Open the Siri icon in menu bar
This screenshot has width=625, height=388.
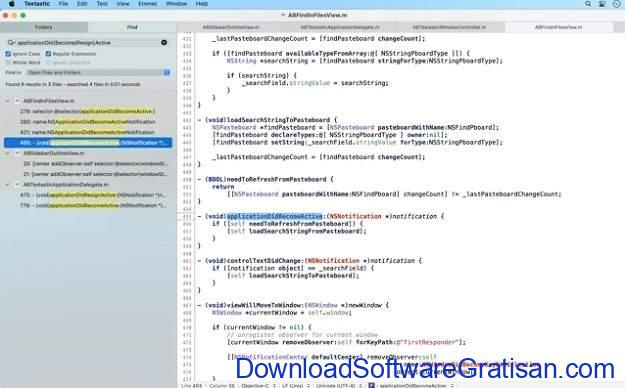[616, 4]
